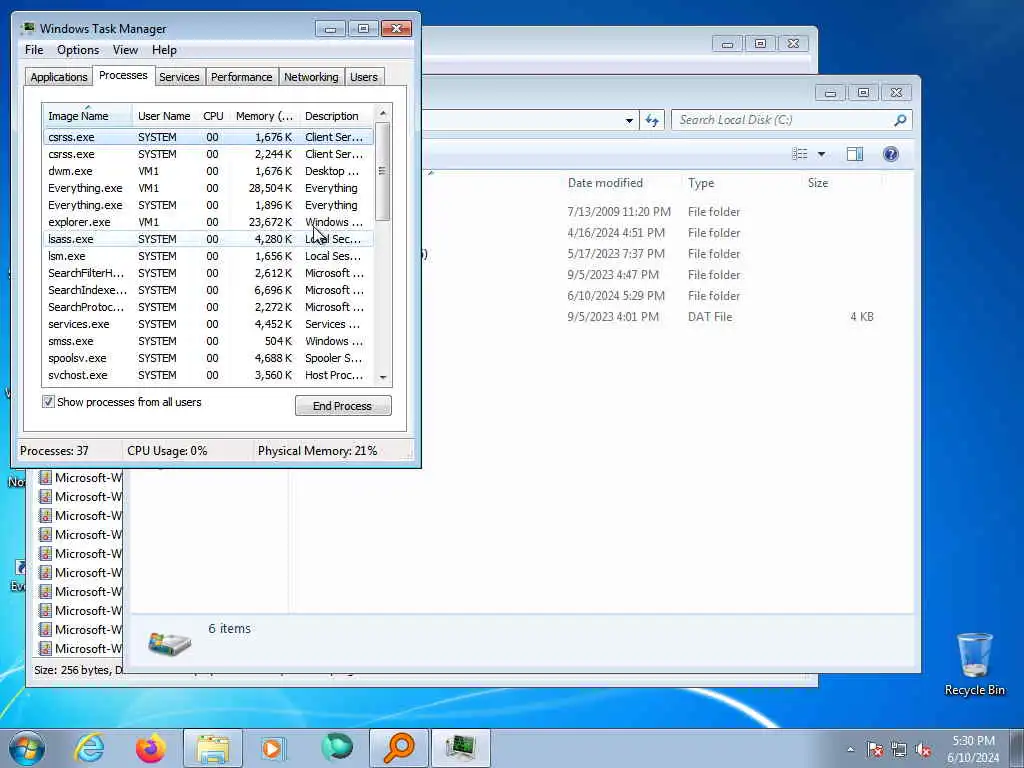Viewport: 1024px width, 768px height.
Task: Select Everything.exe run by VM1
Action: tap(208, 188)
